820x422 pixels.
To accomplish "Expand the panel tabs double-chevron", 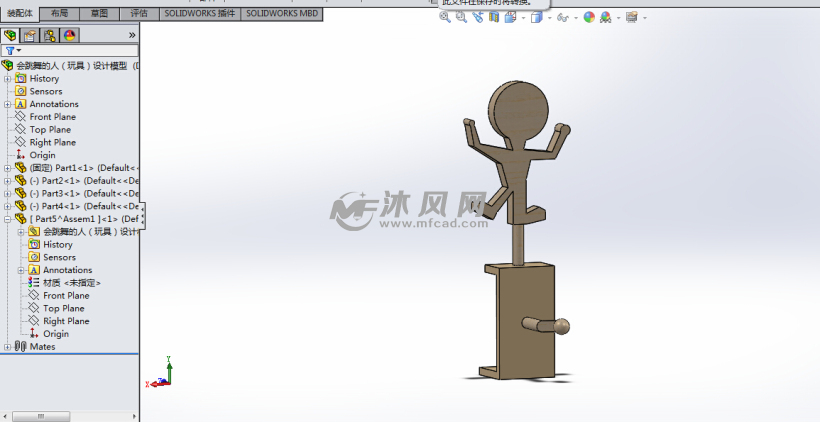I will pyautogui.click(x=132, y=35).
